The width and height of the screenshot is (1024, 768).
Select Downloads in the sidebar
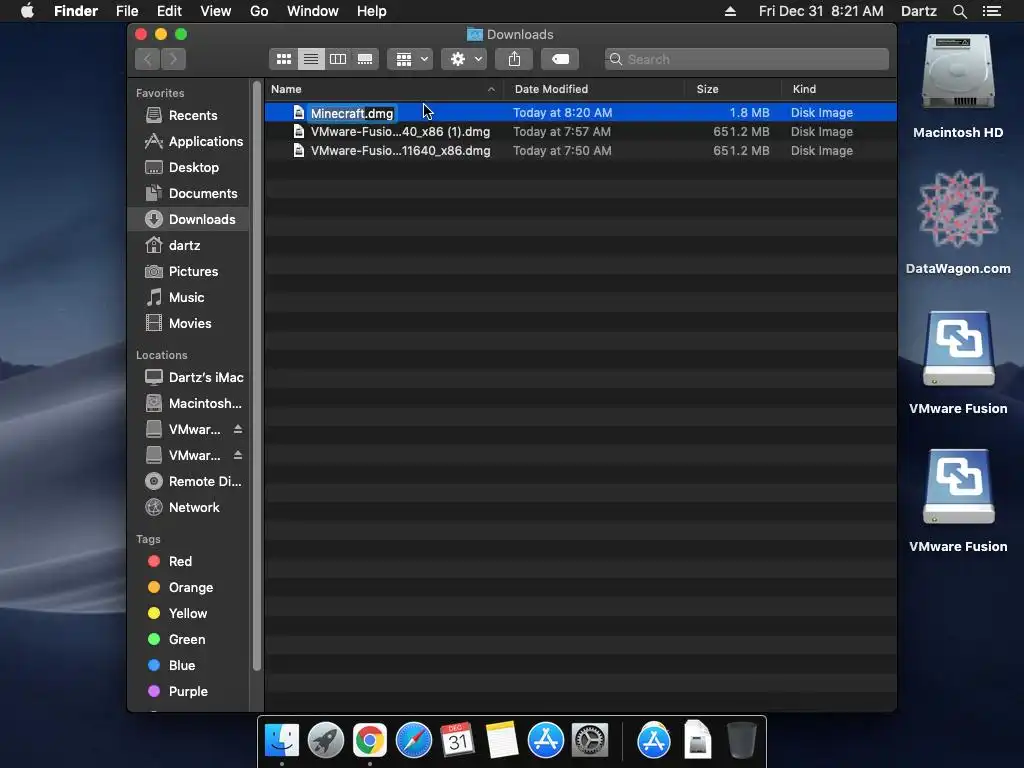point(188,219)
